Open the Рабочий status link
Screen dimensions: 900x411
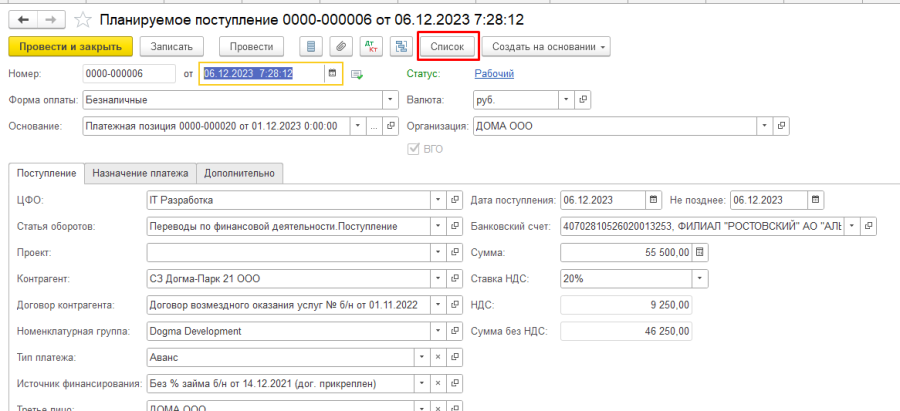coord(493,74)
